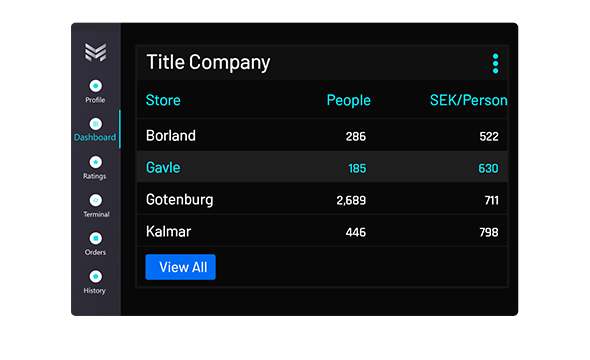The height and width of the screenshot is (360, 590).
Task: Sort by the SEK/Person column header
Action: click(468, 100)
